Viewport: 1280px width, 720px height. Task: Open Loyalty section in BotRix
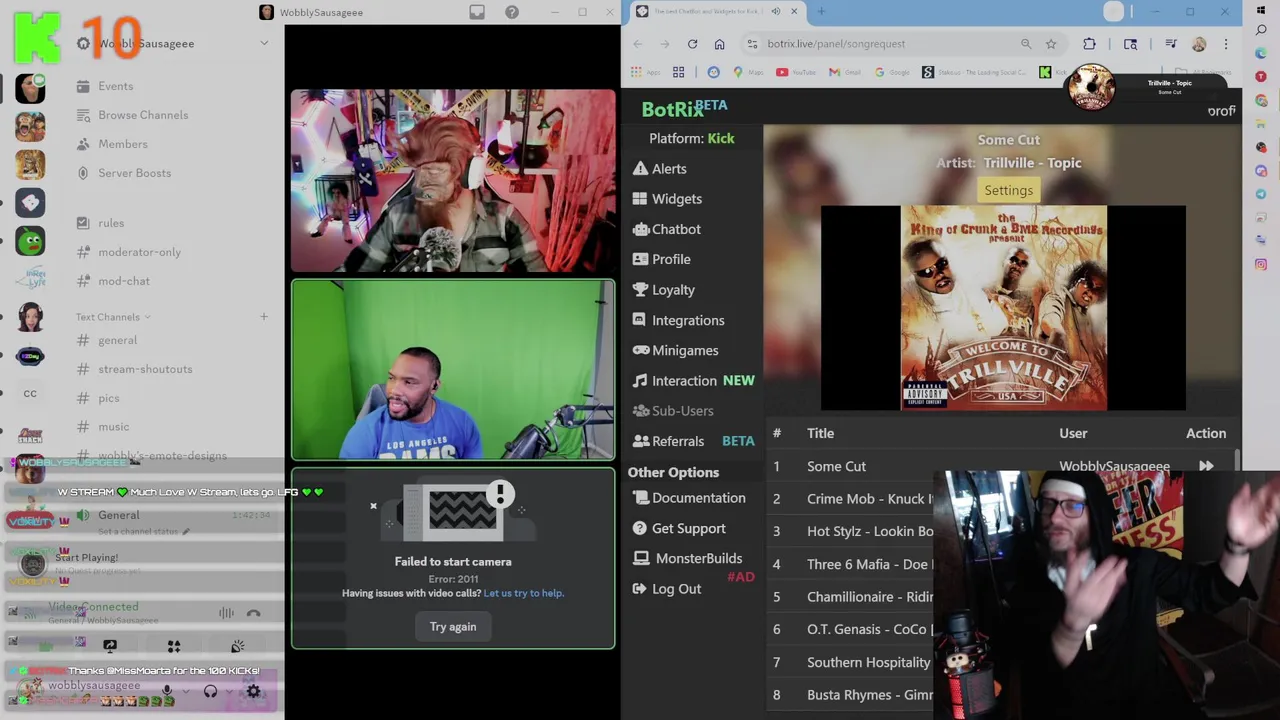pyautogui.click(x=663, y=290)
